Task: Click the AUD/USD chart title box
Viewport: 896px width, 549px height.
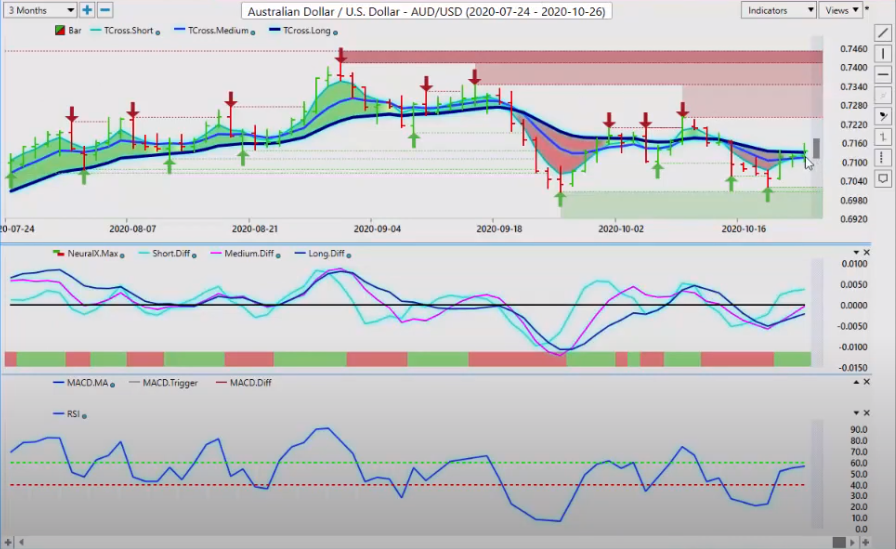Action: 426,11
